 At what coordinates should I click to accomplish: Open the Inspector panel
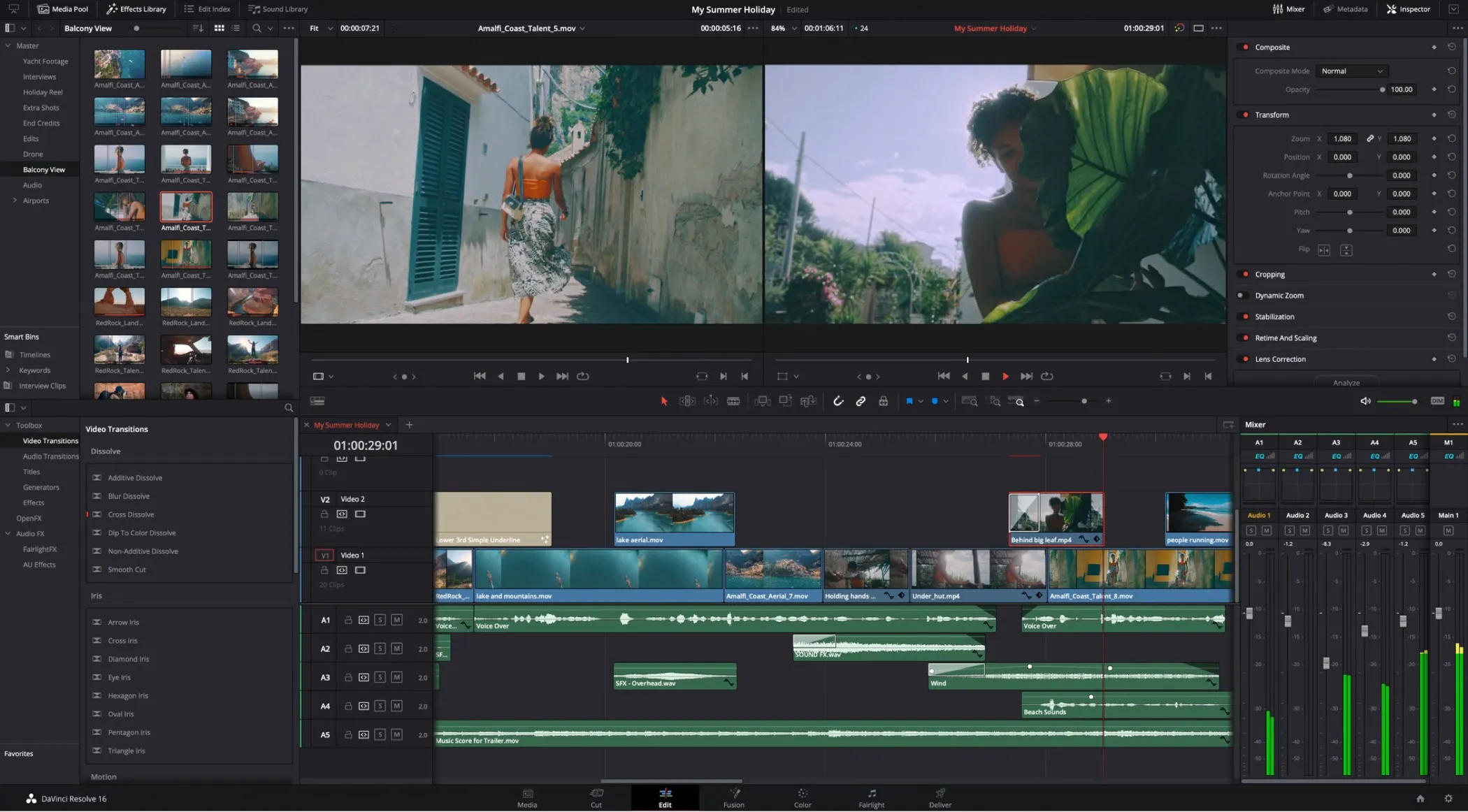(x=1409, y=9)
